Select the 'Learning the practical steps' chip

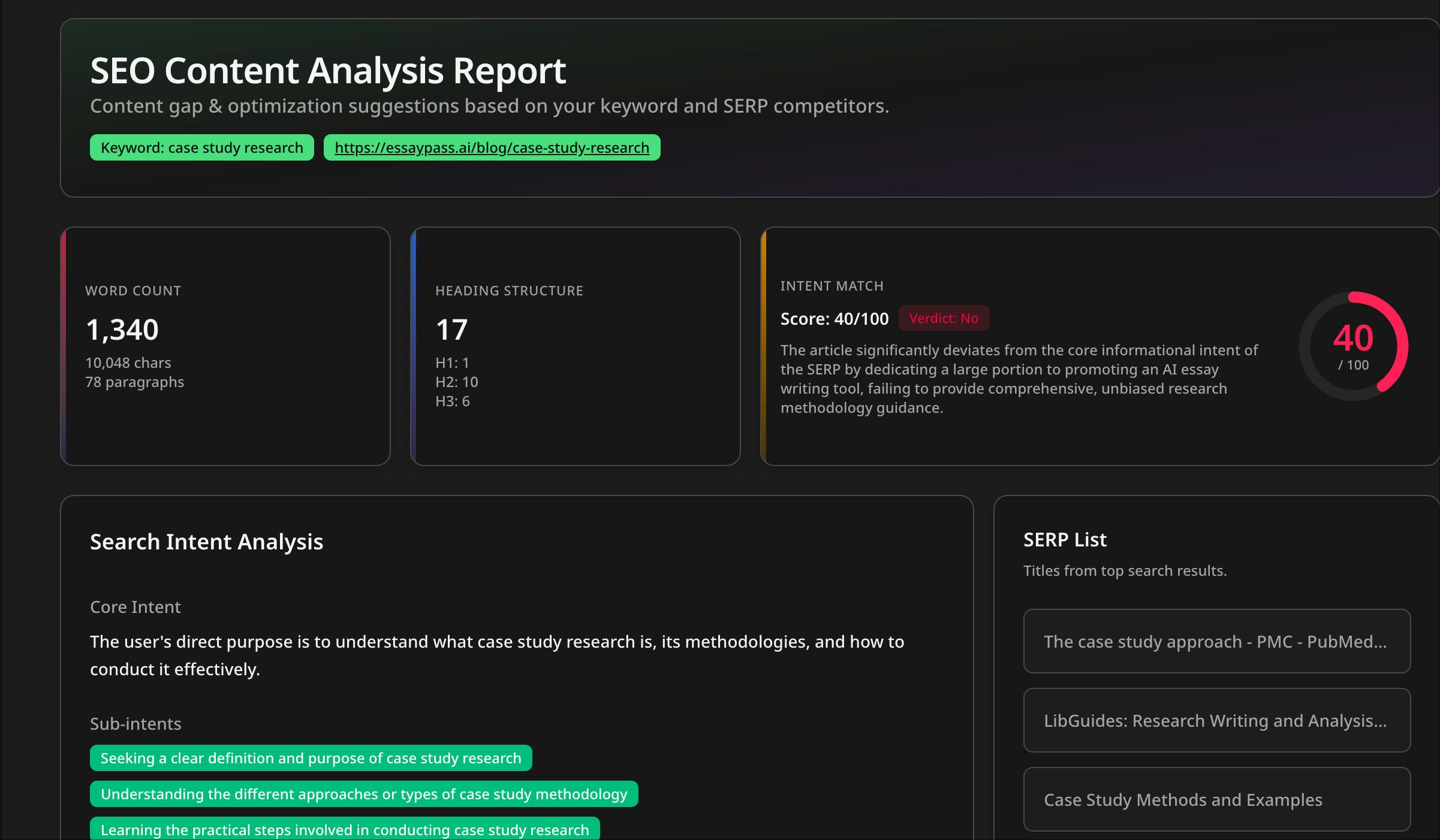[344, 830]
